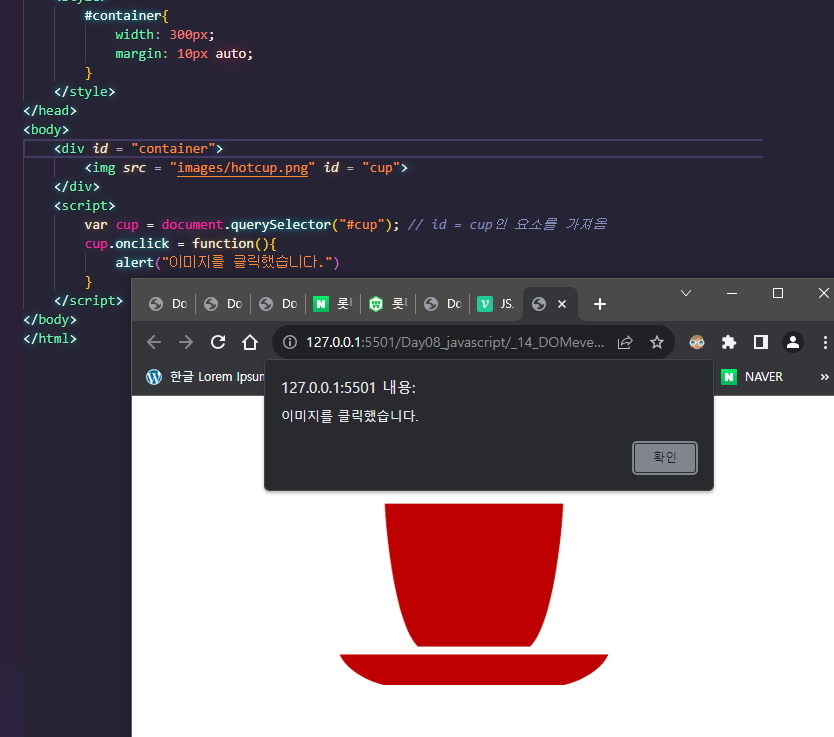Click the alert( code line in editor
The height and width of the screenshot is (737, 834).
227,262
